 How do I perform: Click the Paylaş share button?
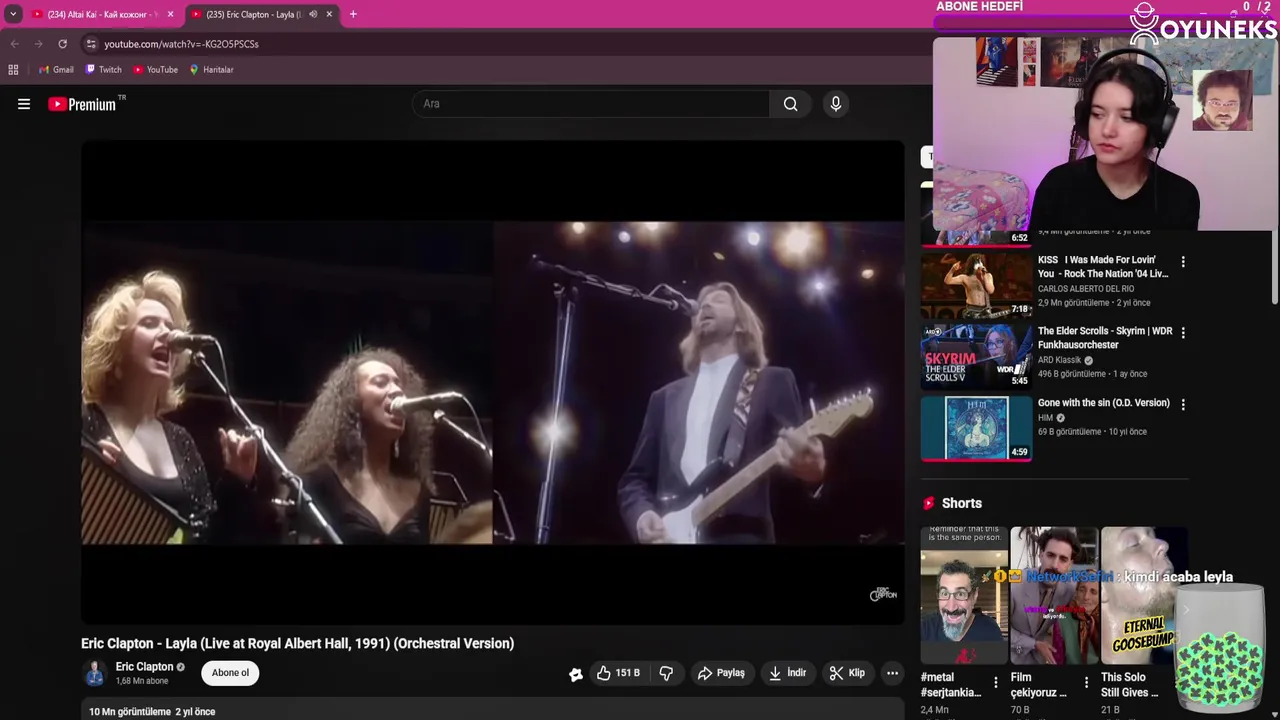[x=721, y=673]
